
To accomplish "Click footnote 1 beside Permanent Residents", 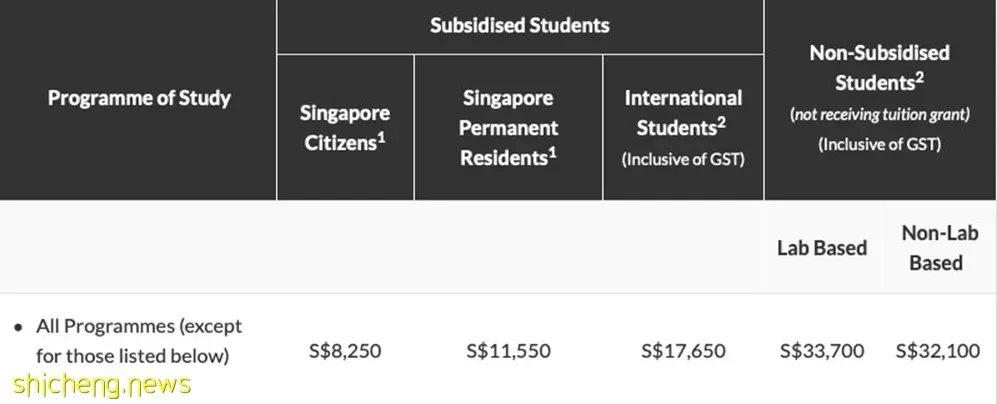I will pyautogui.click(x=553, y=151).
